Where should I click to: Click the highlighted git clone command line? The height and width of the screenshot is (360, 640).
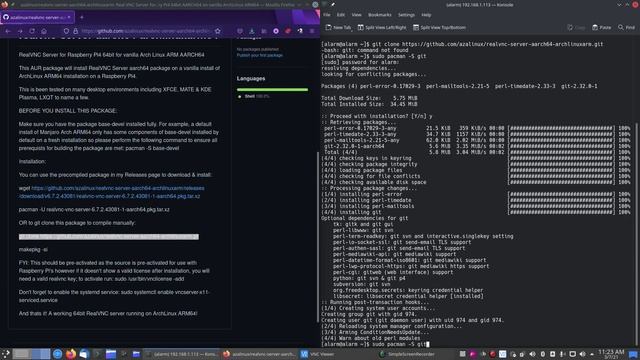click(x=109, y=237)
